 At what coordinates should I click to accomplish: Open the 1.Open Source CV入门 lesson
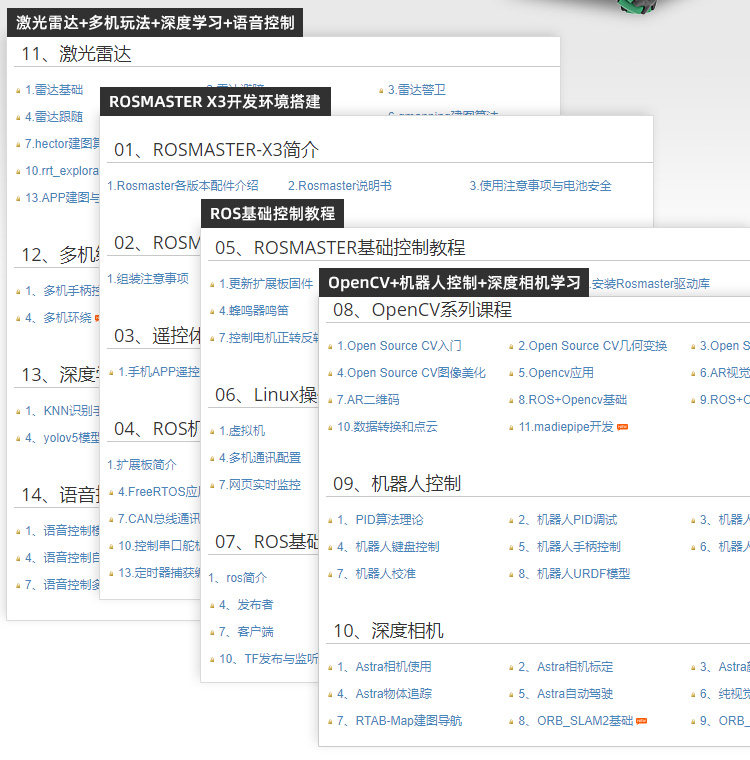[x=399, y=346]
